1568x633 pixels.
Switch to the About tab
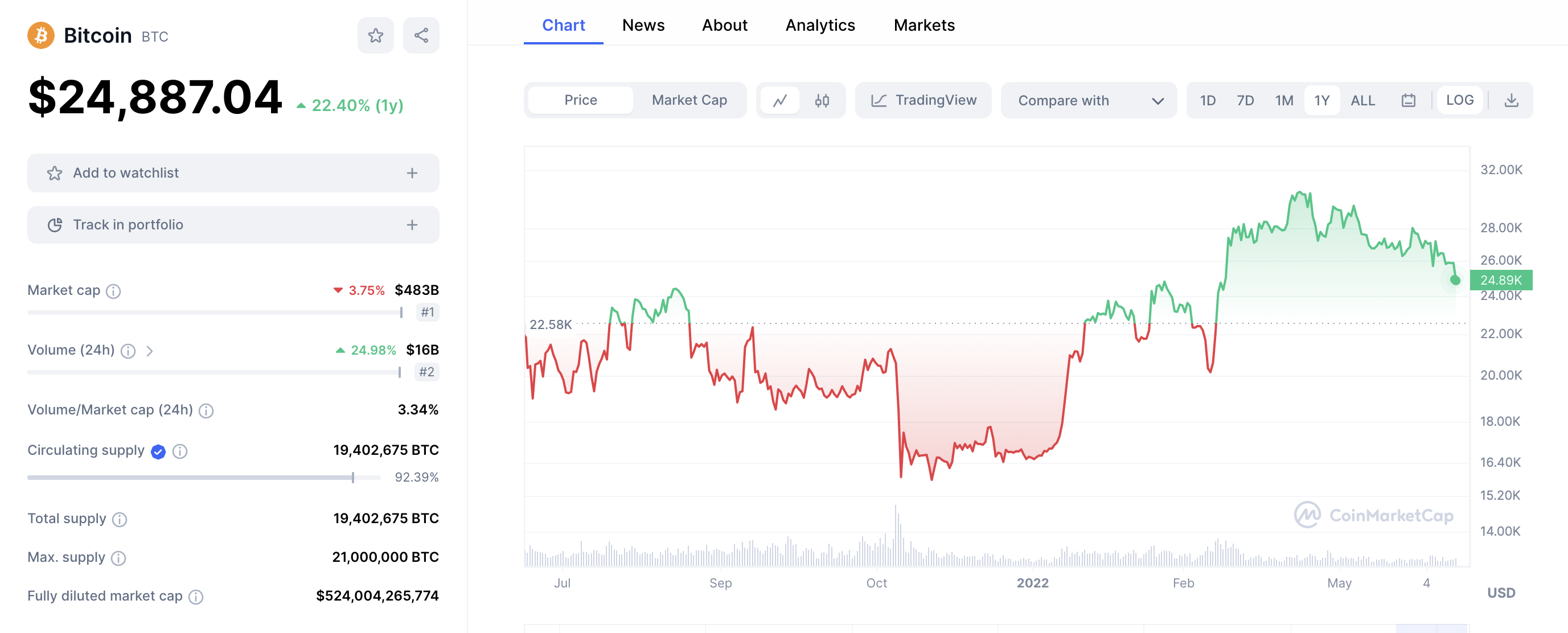[724, 25]
